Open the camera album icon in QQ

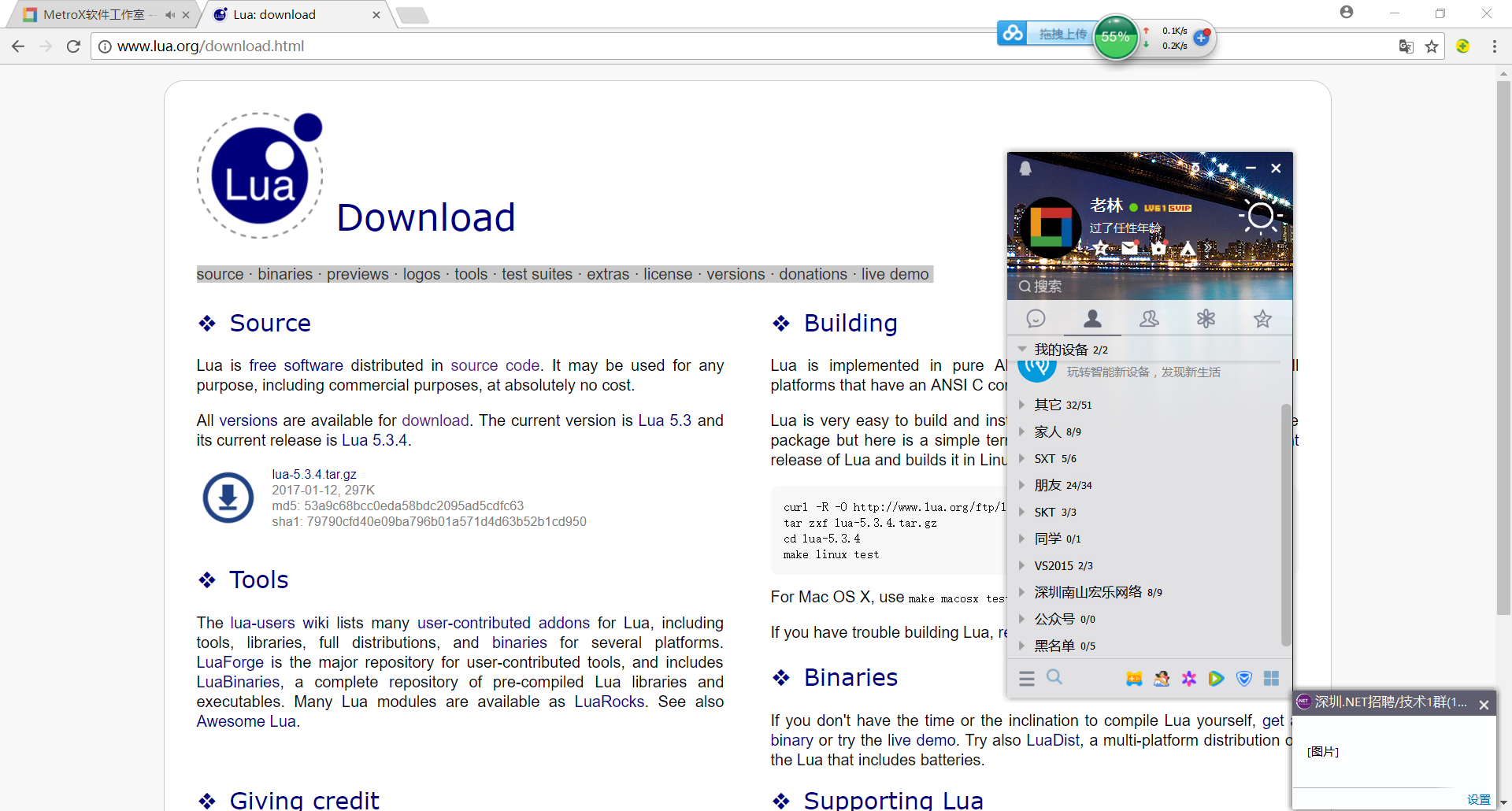(1158, 249)
